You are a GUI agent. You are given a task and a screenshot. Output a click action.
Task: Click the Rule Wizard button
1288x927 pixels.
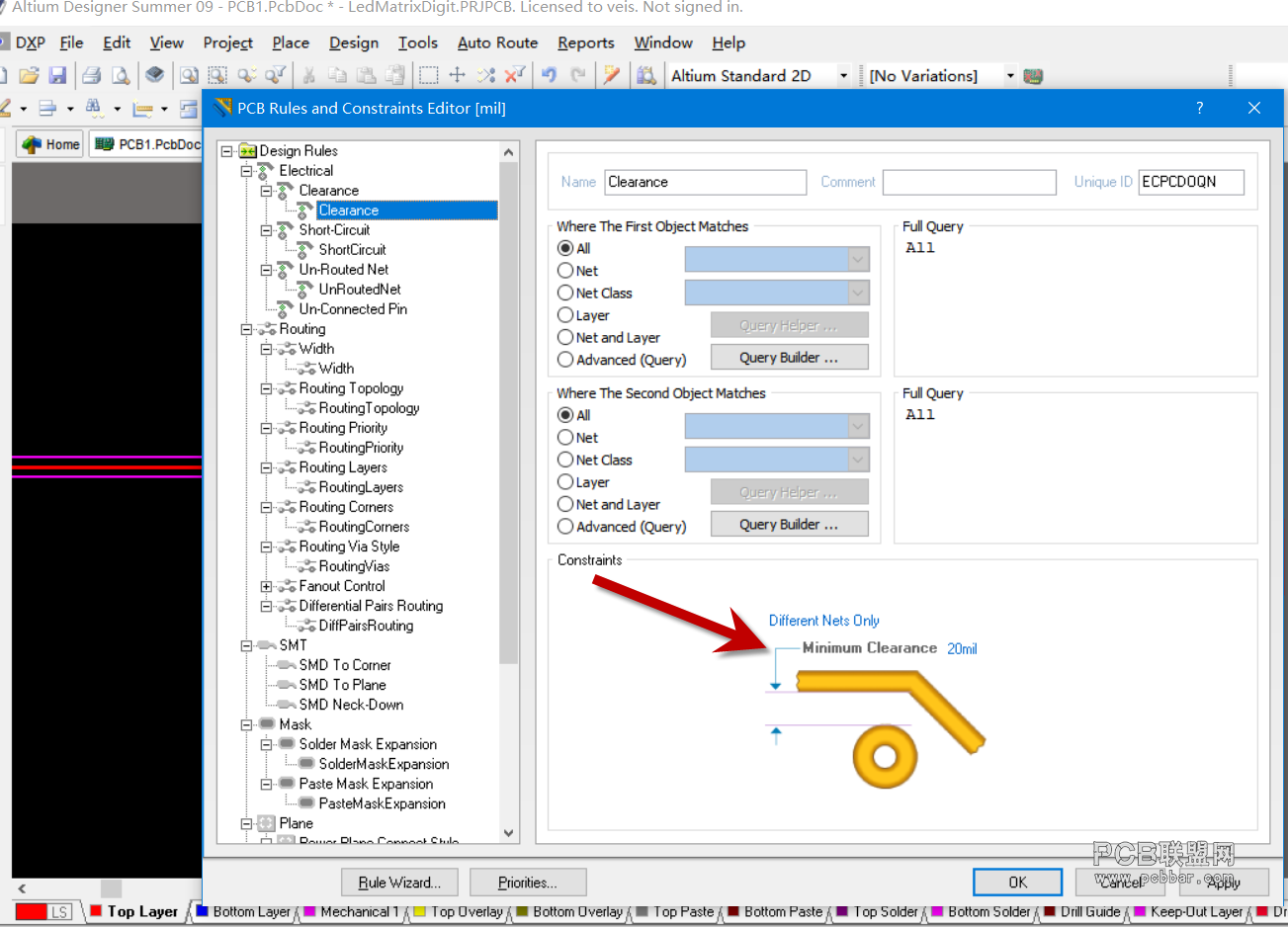click(x=399, y=883)
